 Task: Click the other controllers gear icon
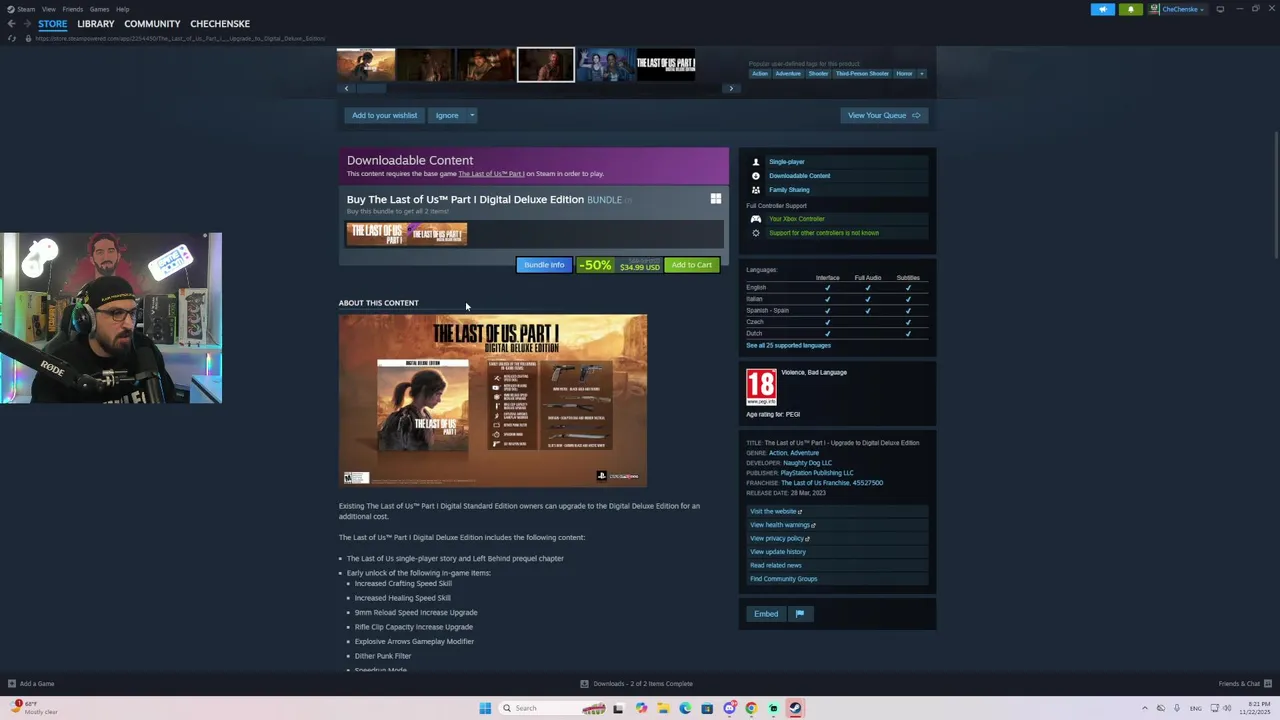pyautogui.click(x=756, y=233)
